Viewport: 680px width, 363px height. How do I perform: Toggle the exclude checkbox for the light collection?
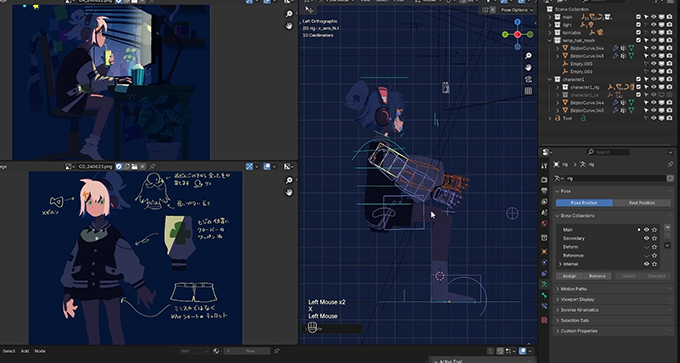[638, 25]
